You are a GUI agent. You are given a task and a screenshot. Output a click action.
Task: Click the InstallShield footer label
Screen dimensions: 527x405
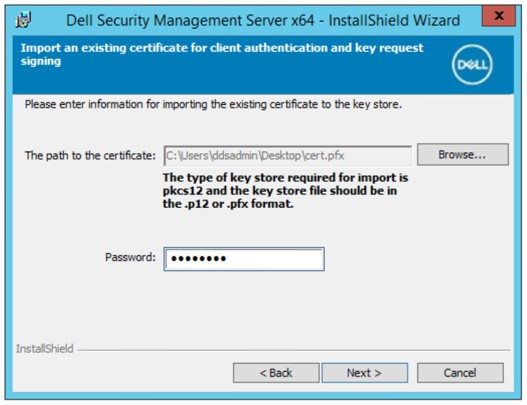click(45, 349)
